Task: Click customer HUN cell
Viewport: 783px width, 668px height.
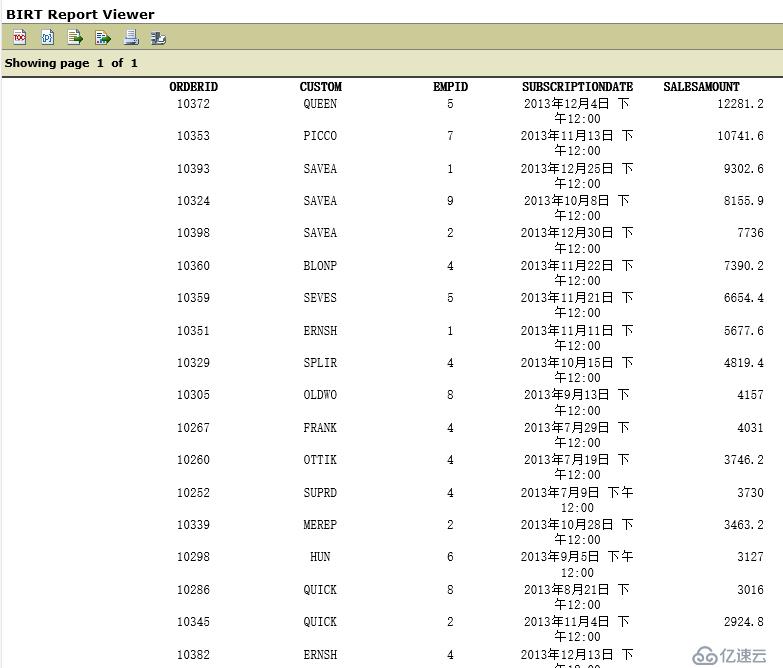Action: pos(320,557)
